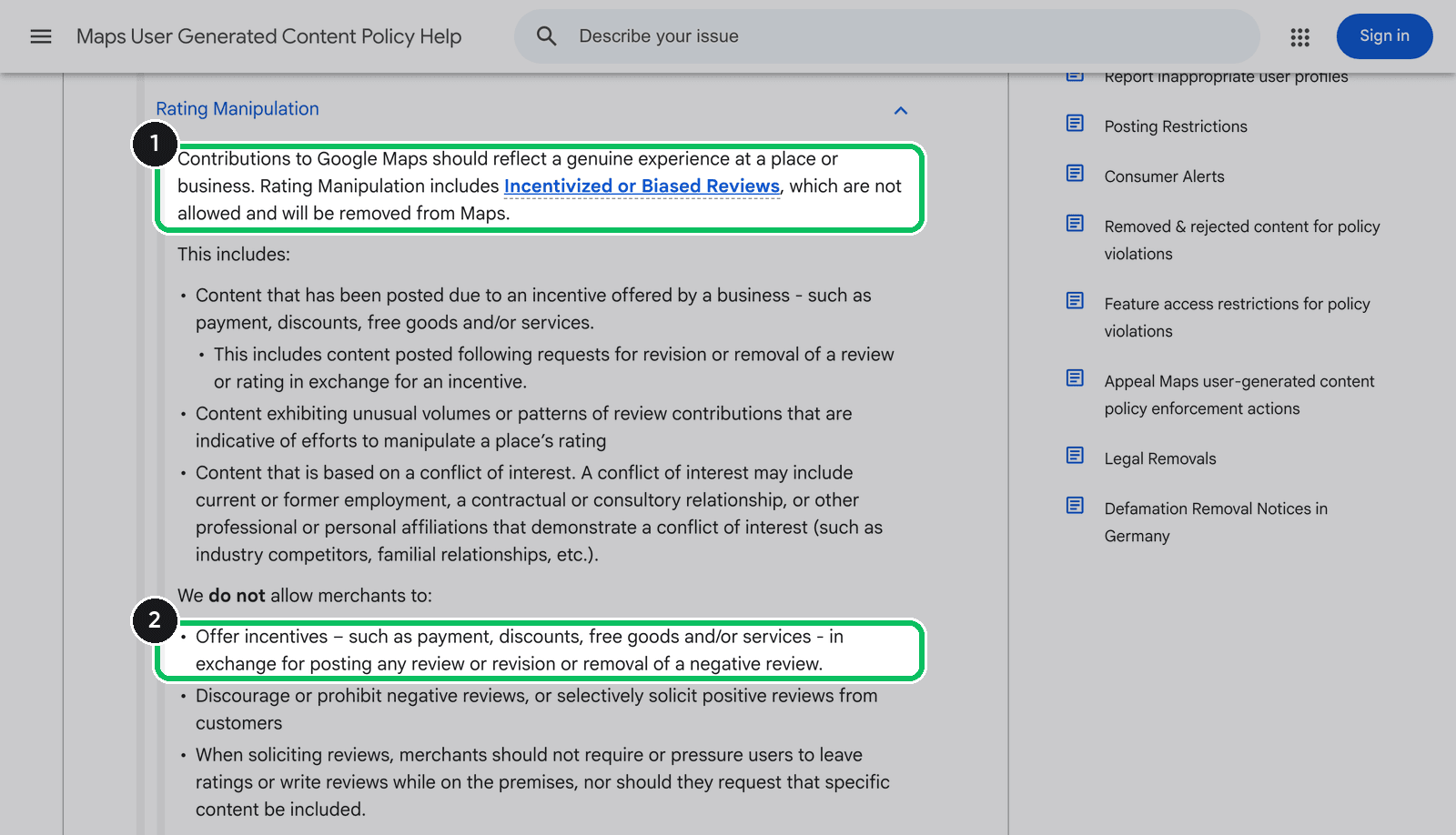
Task: Open the Incentivized or Biased Reviews link
Action: pyautogui.click(x=642, y=186)
